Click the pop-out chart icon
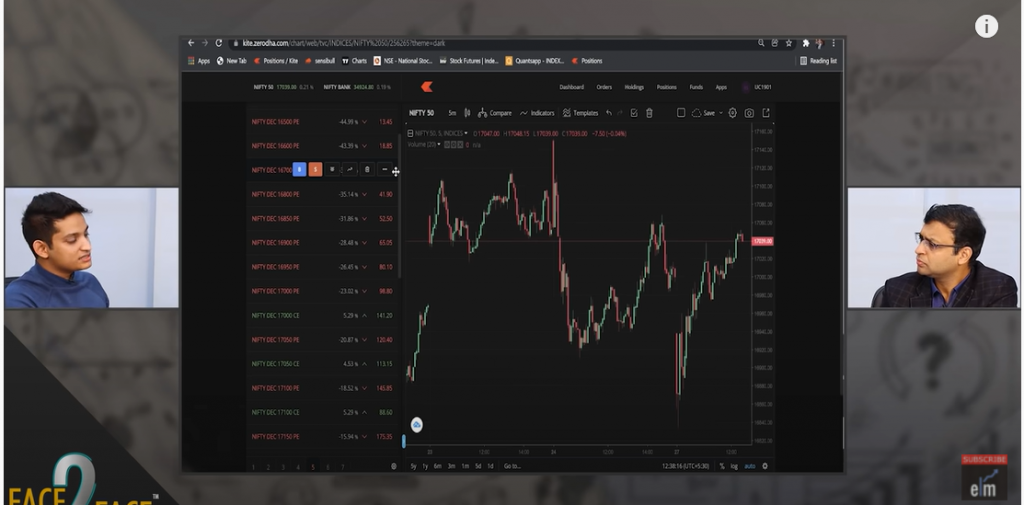Image resolution: width=1024 pixels, height=505 pixels. 766,113
